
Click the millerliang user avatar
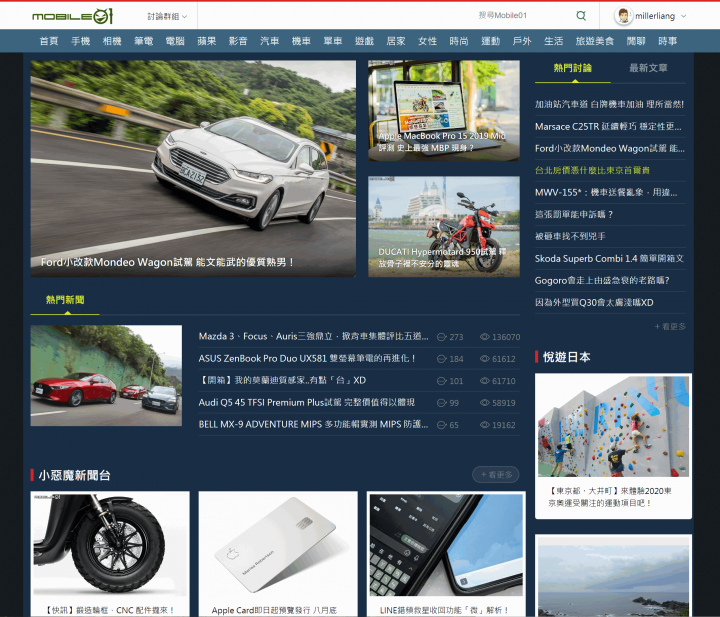(623, 16)
